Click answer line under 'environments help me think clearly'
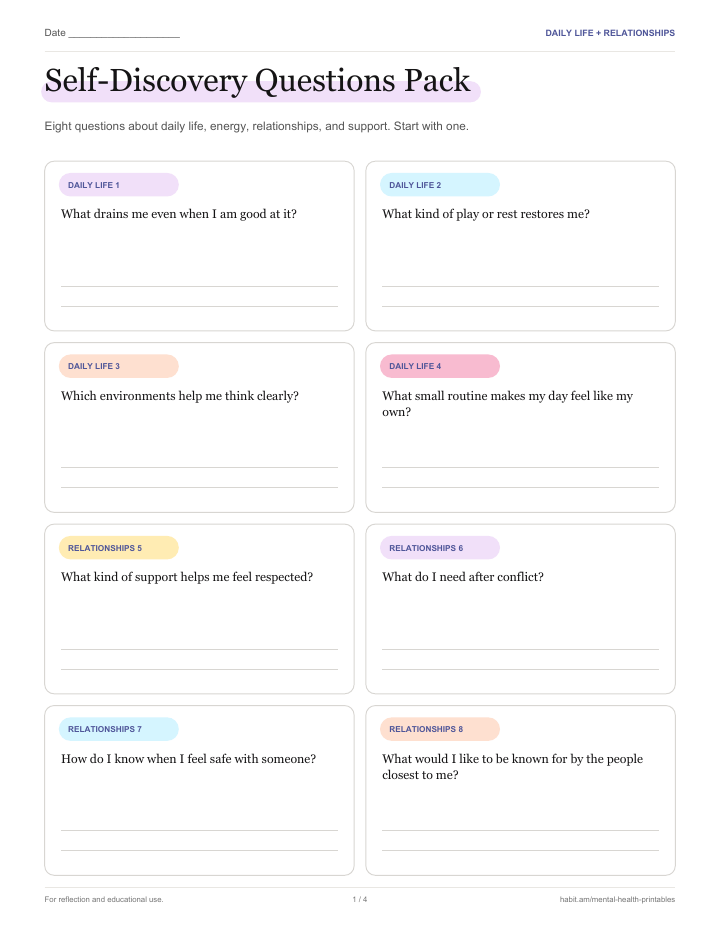 pos(199,468)
